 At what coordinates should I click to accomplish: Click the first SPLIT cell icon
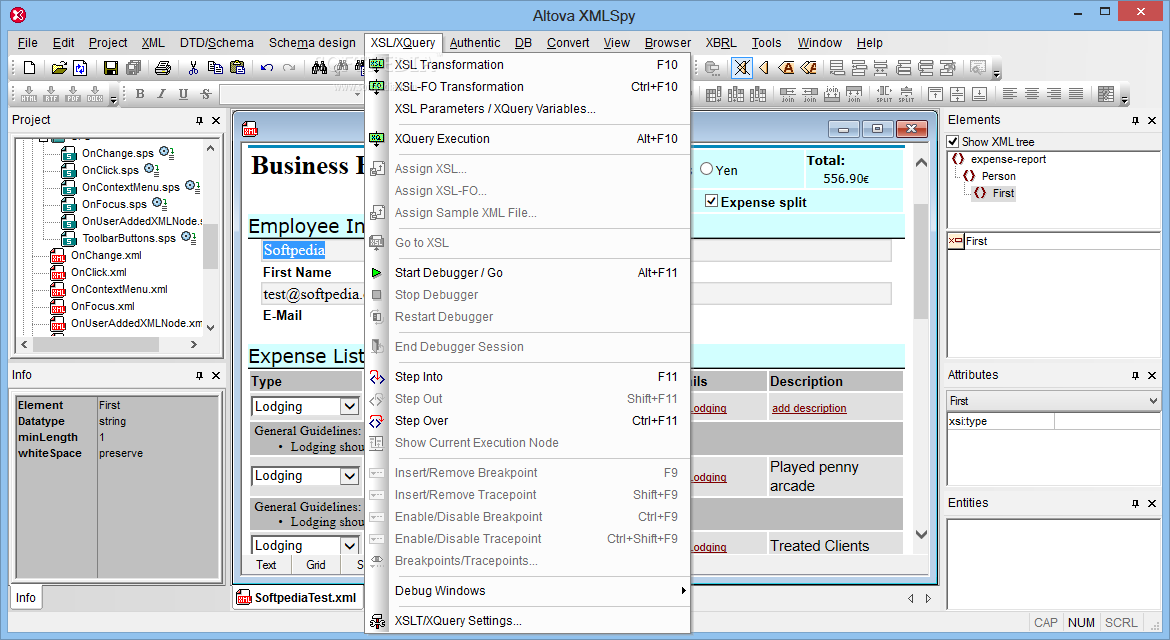[x=884, y=93]
